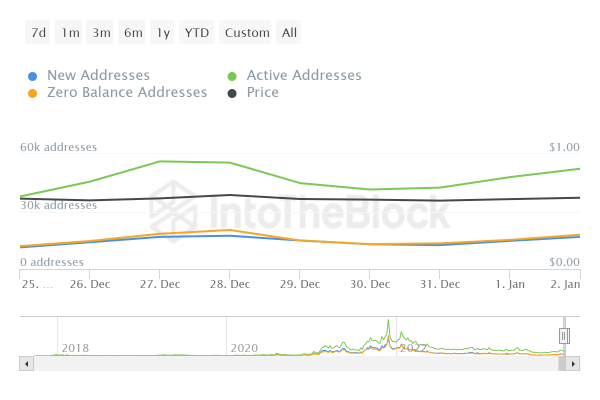Select the 7d time range
The height and width of the screenshot is (400, 600).
coord(38,33)
